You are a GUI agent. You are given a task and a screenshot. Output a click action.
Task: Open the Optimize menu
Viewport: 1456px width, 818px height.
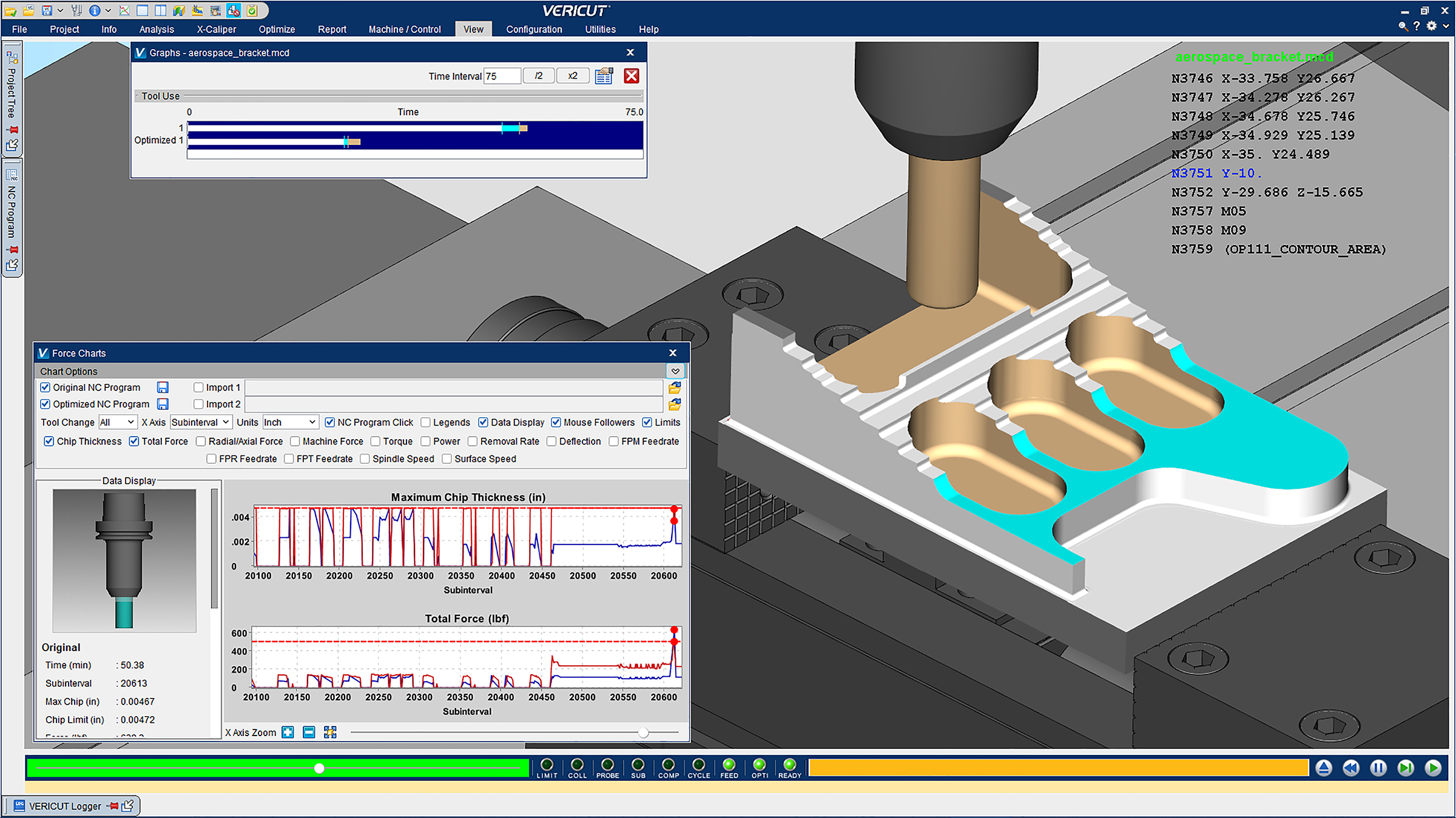point(277,29)
